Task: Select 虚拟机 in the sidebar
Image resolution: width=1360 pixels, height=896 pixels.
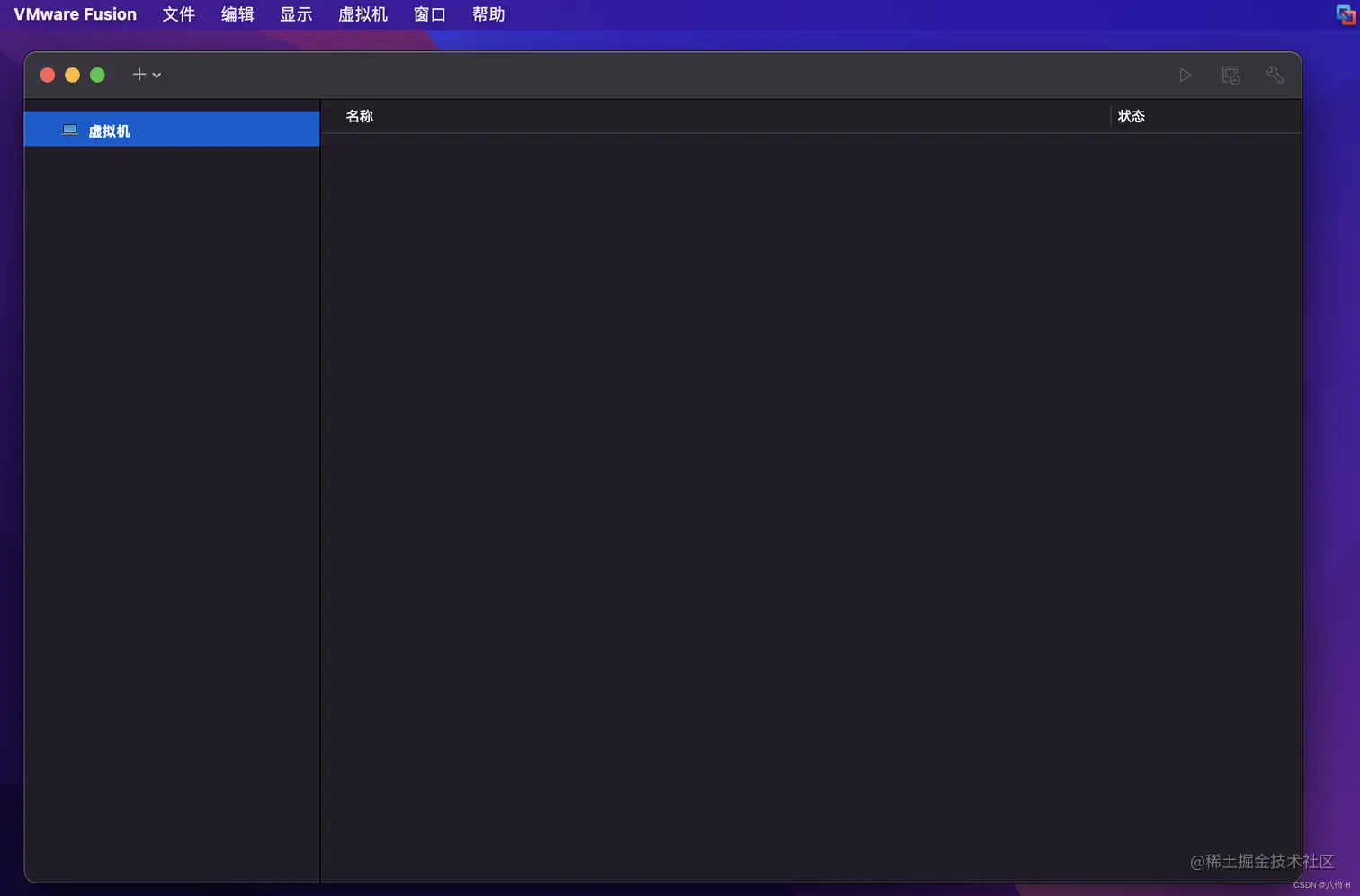Action: click(x=172, y=130)
